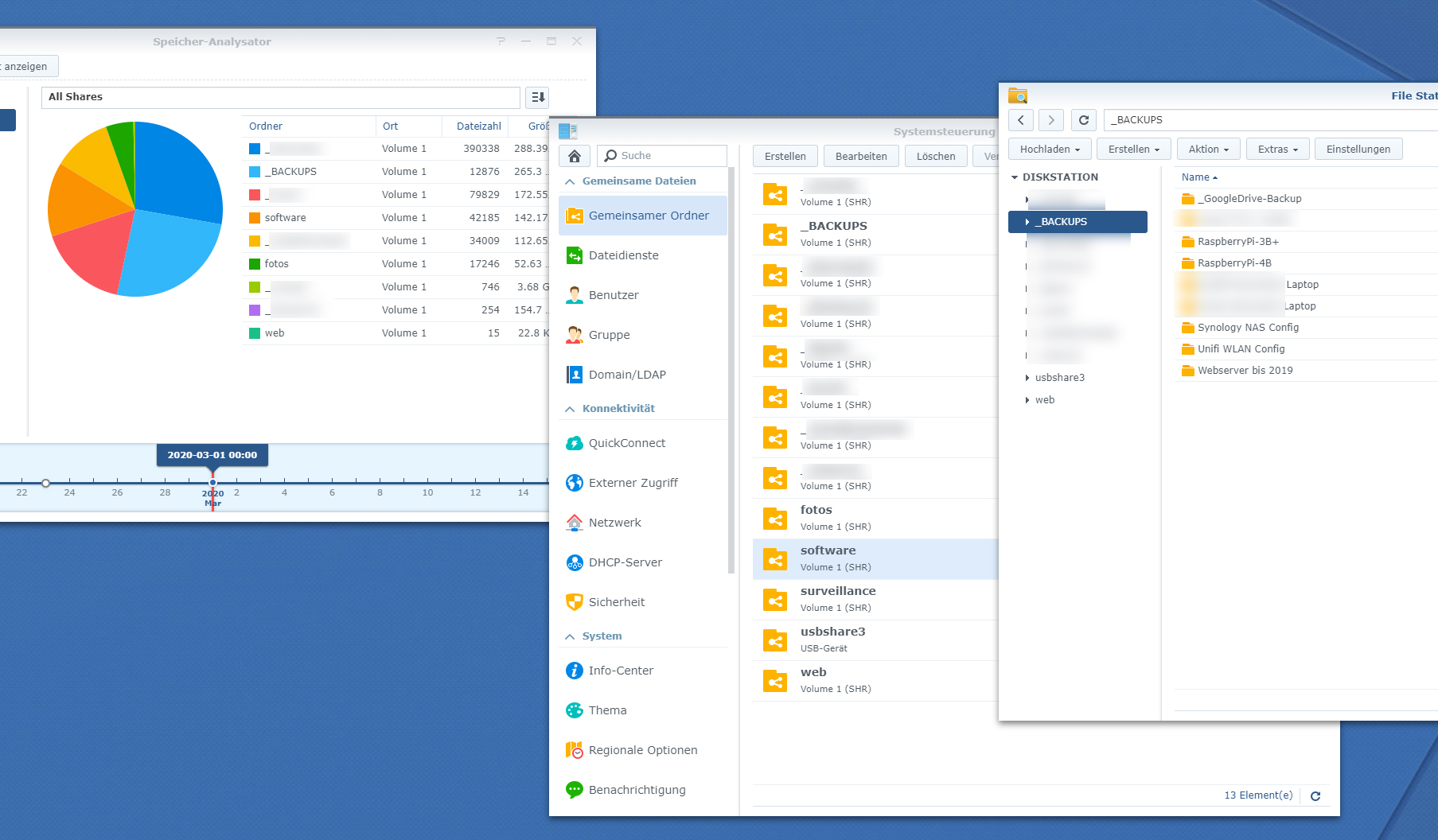Click the share icon of the fotos folder
Screen dimensions: 1438x840
pyautogui.click(x=775, y=519)
